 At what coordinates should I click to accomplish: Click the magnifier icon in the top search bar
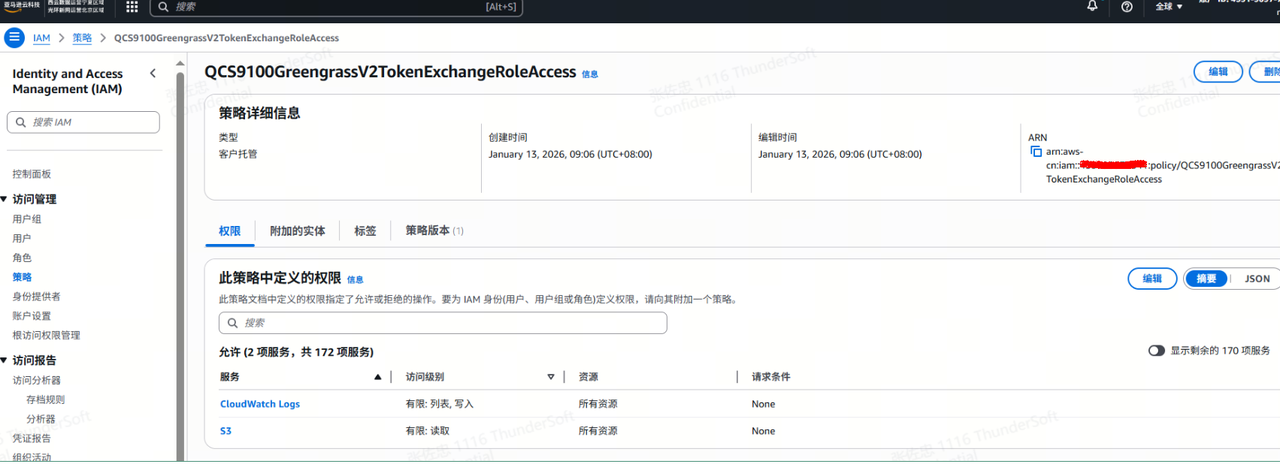(163, 7)
